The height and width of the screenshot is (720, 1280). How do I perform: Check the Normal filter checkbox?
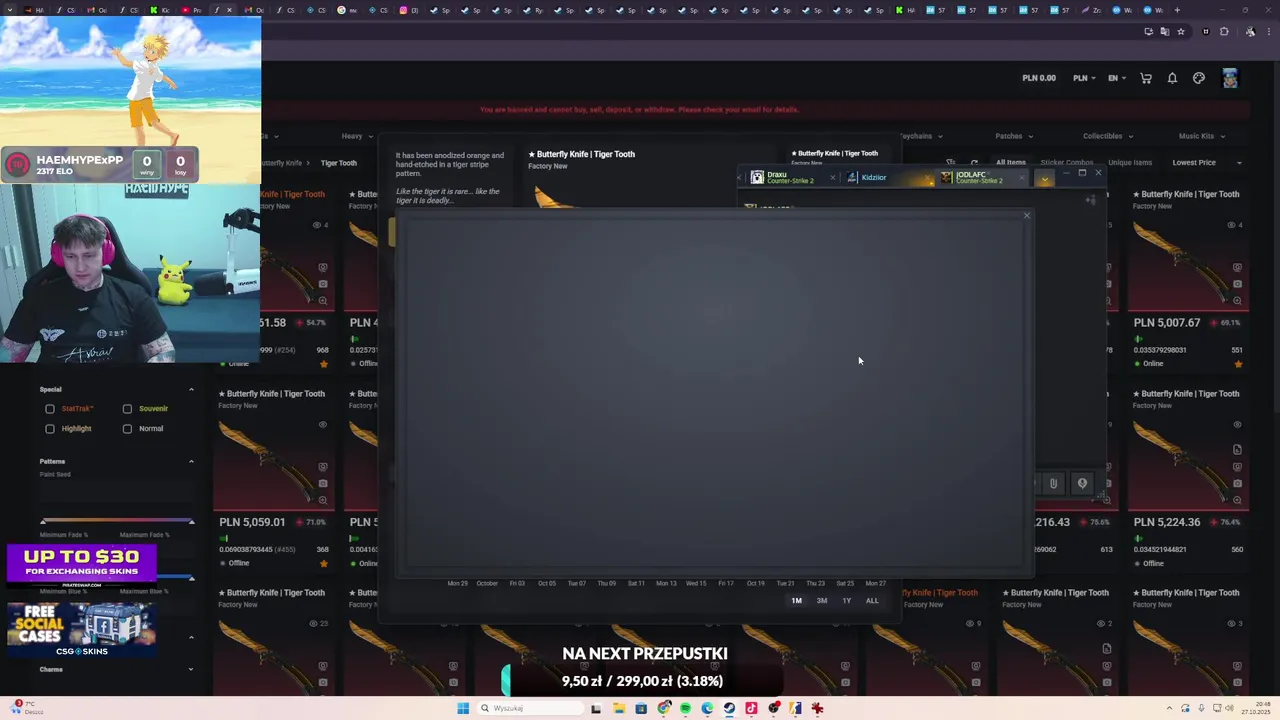(127, 429)
